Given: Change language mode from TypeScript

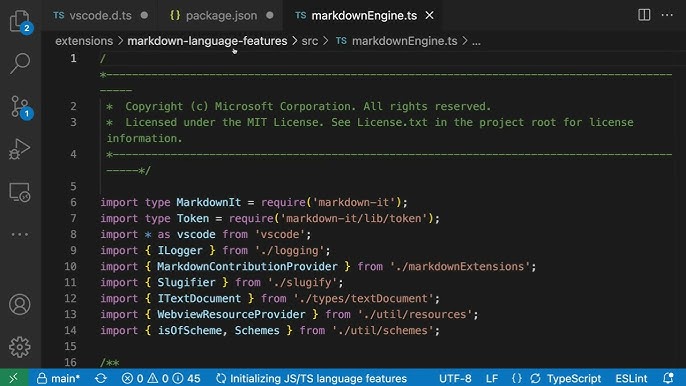Looking at the screenshot, I should coord(574,378).
